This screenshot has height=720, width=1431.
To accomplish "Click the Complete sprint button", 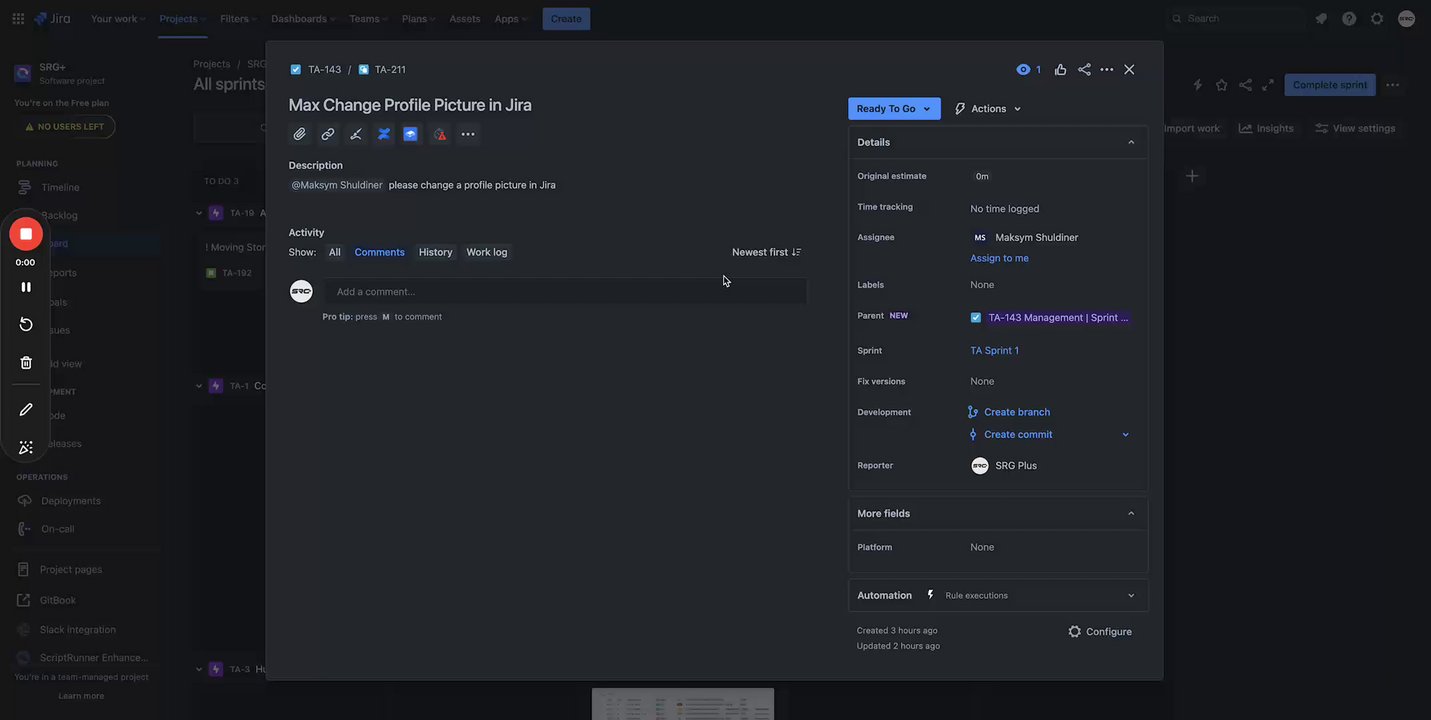I will [x=1330, y=85].
